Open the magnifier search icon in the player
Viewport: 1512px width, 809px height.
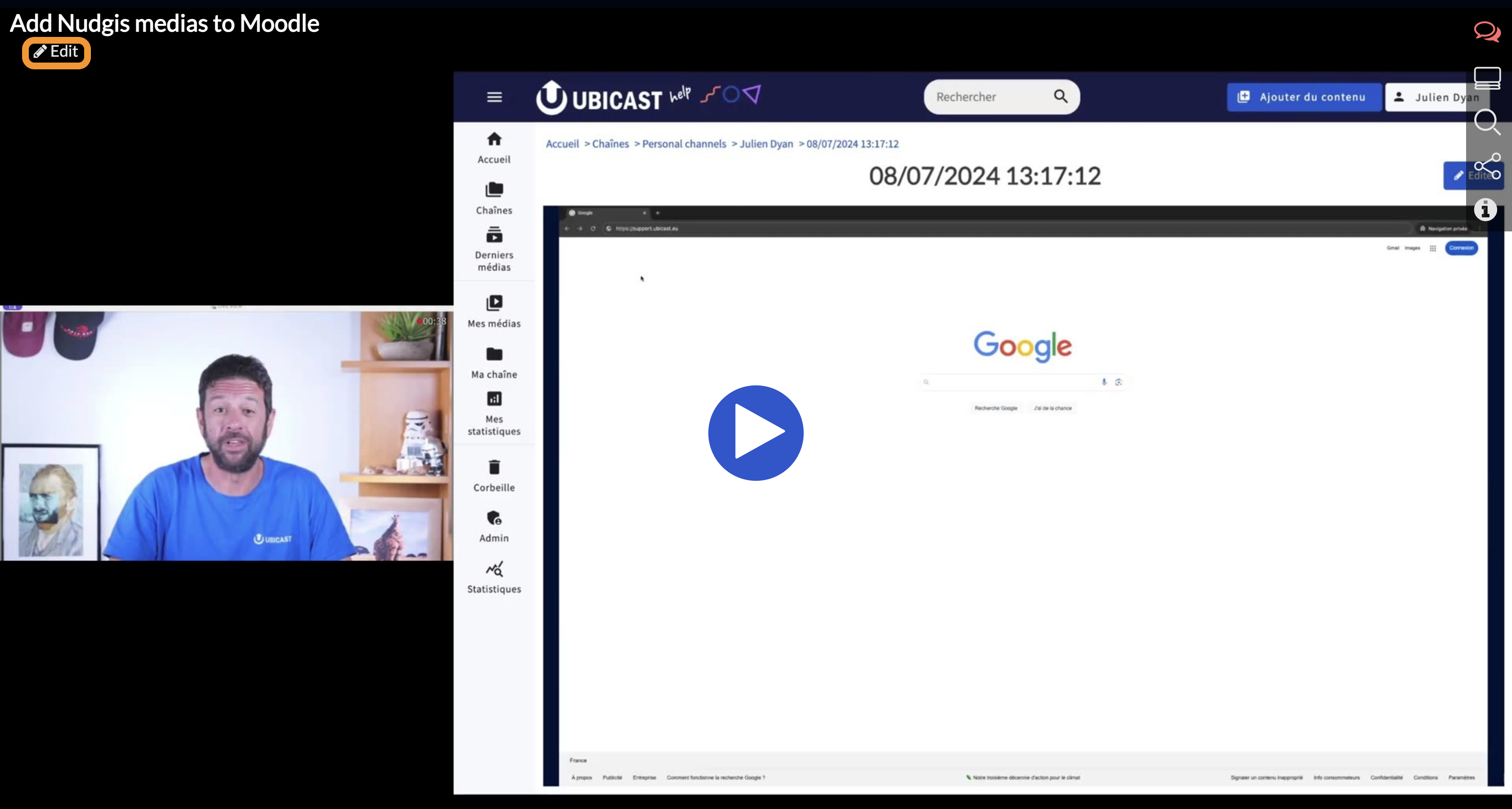tap(1487, 122)
